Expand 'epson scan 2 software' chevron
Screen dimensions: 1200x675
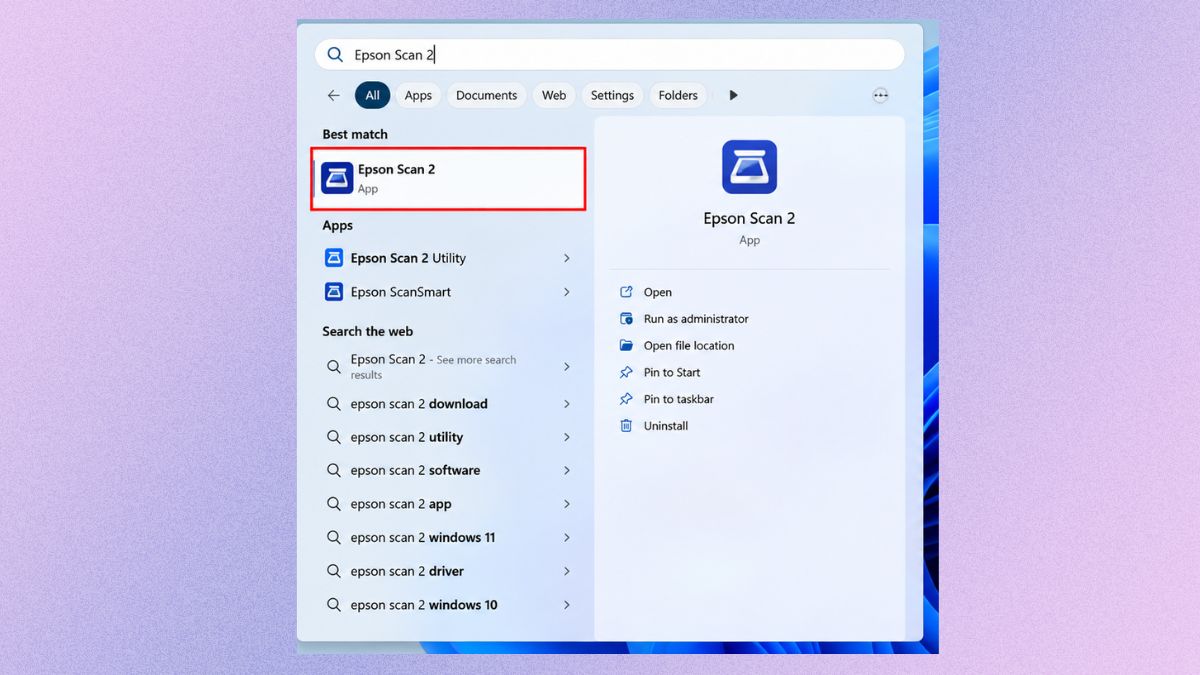tap(566, 470)
